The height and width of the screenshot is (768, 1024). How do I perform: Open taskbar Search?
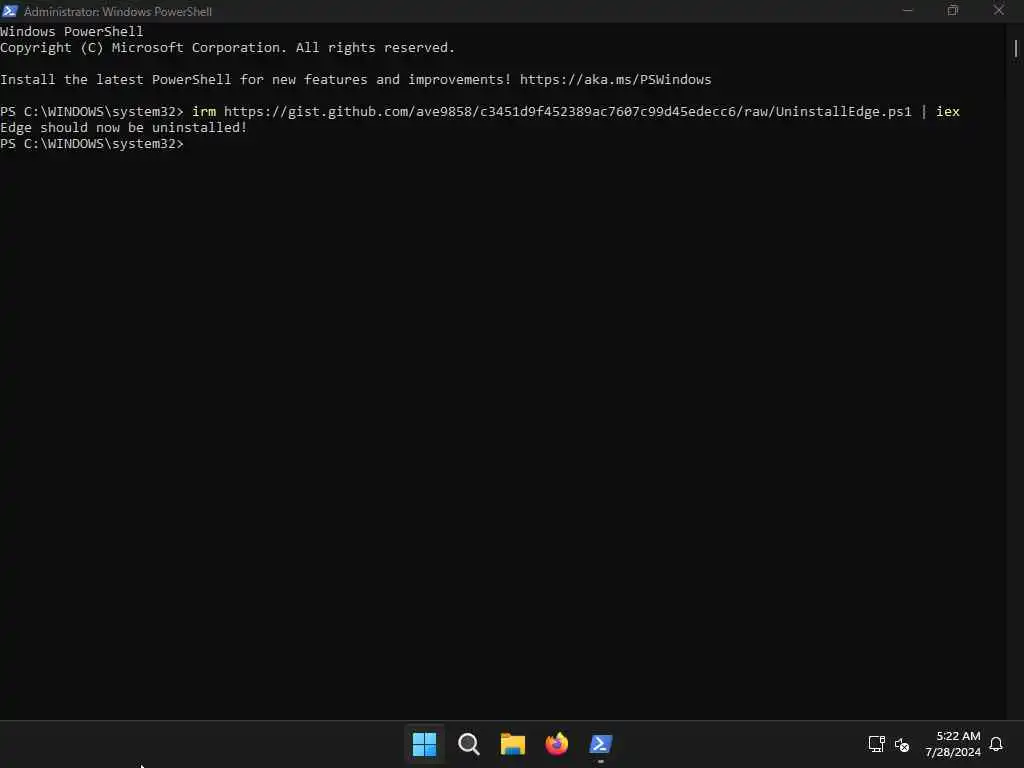(468, 744)
